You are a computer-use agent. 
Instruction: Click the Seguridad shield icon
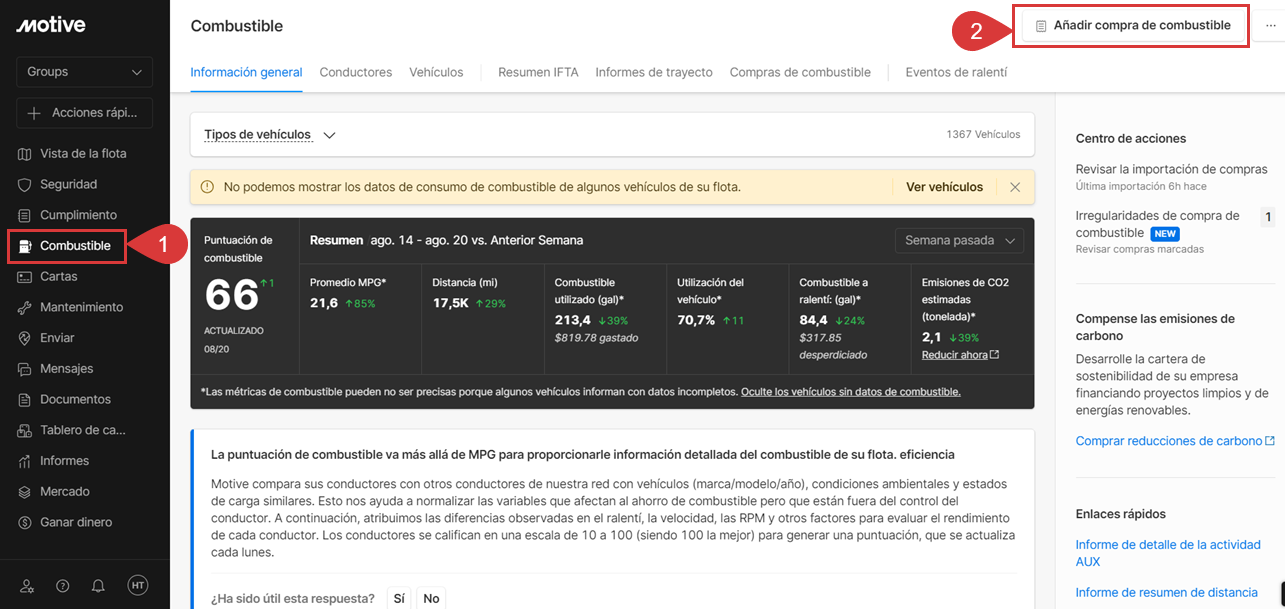25,185
